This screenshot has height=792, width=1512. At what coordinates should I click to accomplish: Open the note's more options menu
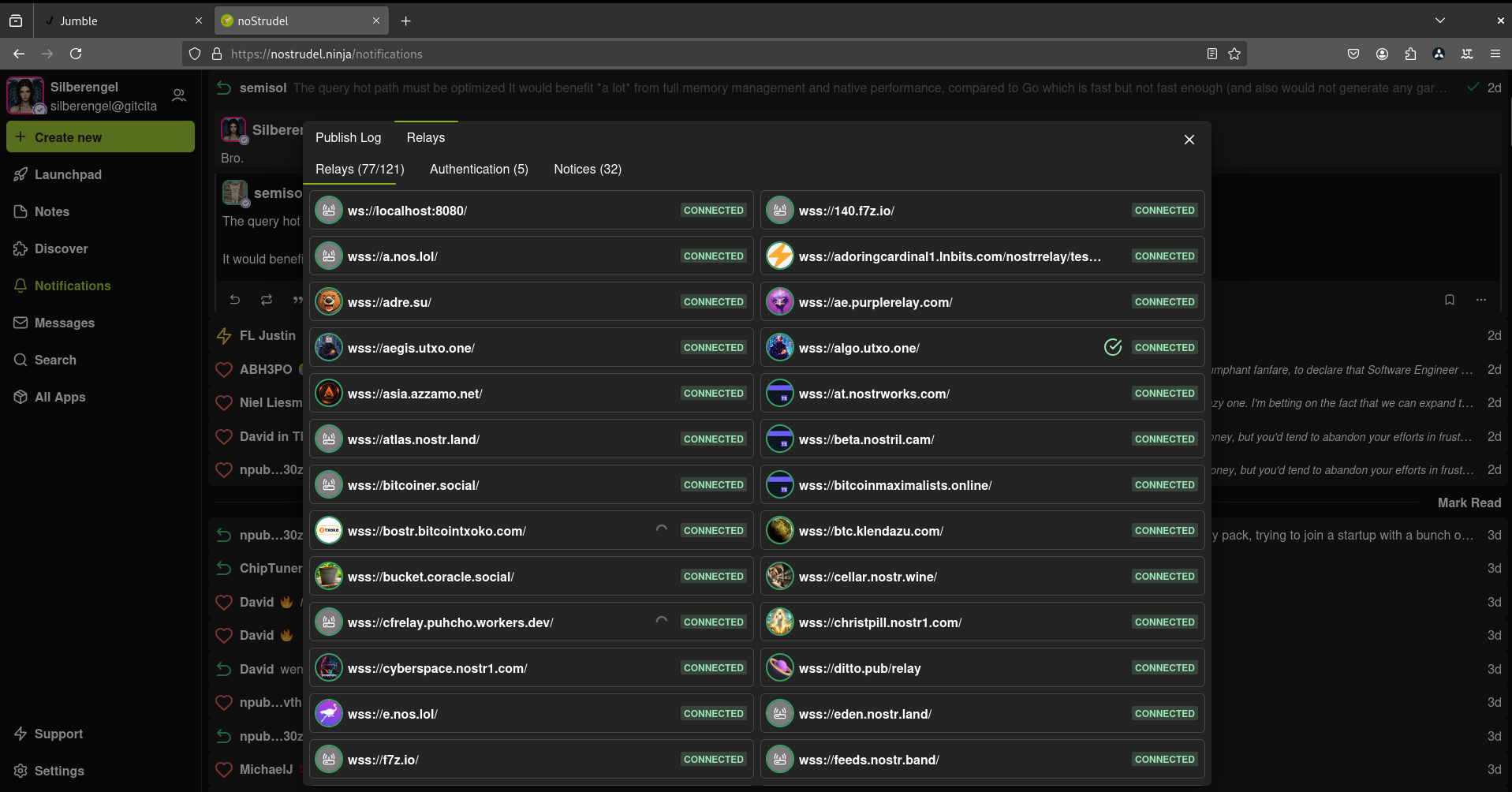tap(1481, 300)
